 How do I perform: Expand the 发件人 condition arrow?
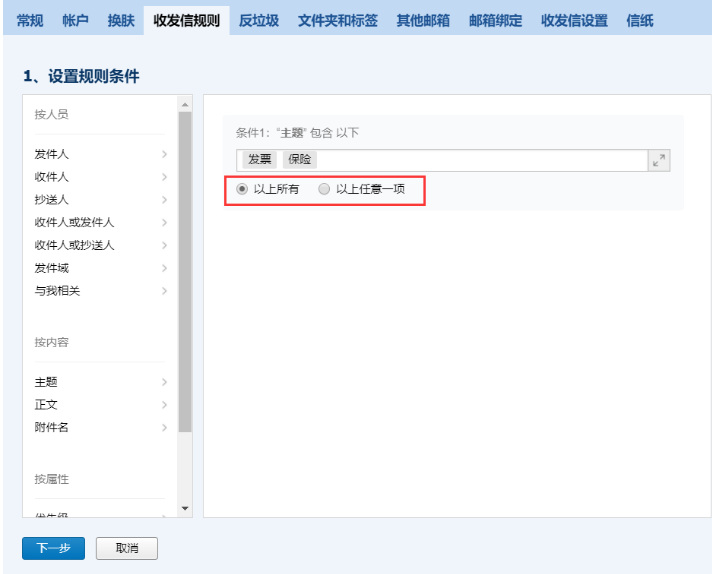pyautogui.click(x=163, y=154)
